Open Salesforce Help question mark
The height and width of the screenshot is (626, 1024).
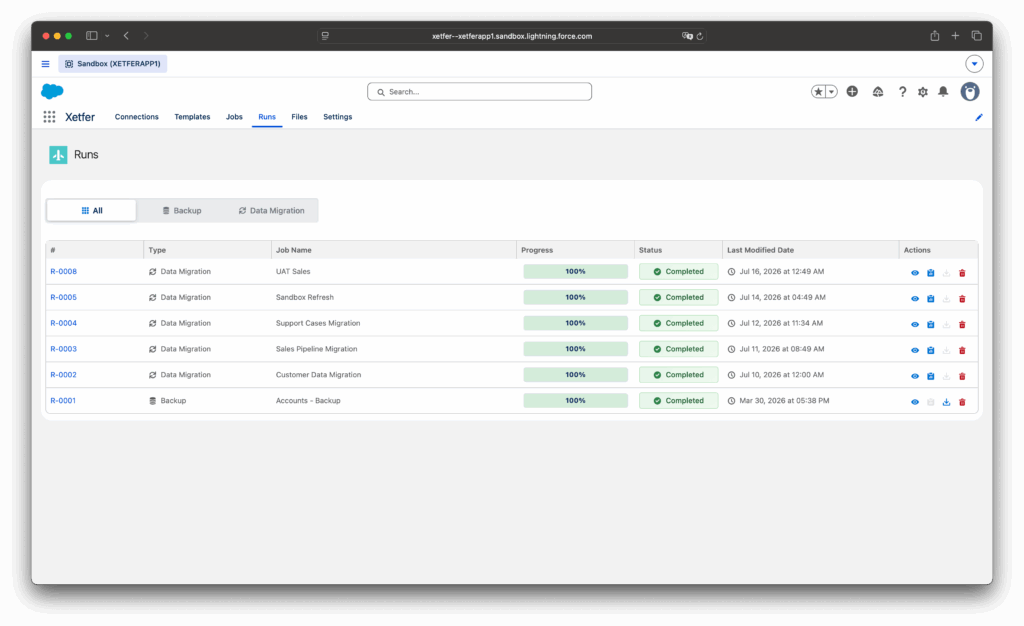click(902, 92)
